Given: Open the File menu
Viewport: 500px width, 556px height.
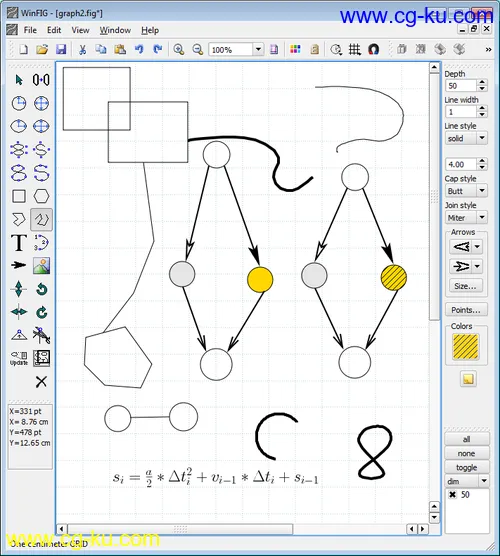Looking at the screenshot, I should (30, 30).
